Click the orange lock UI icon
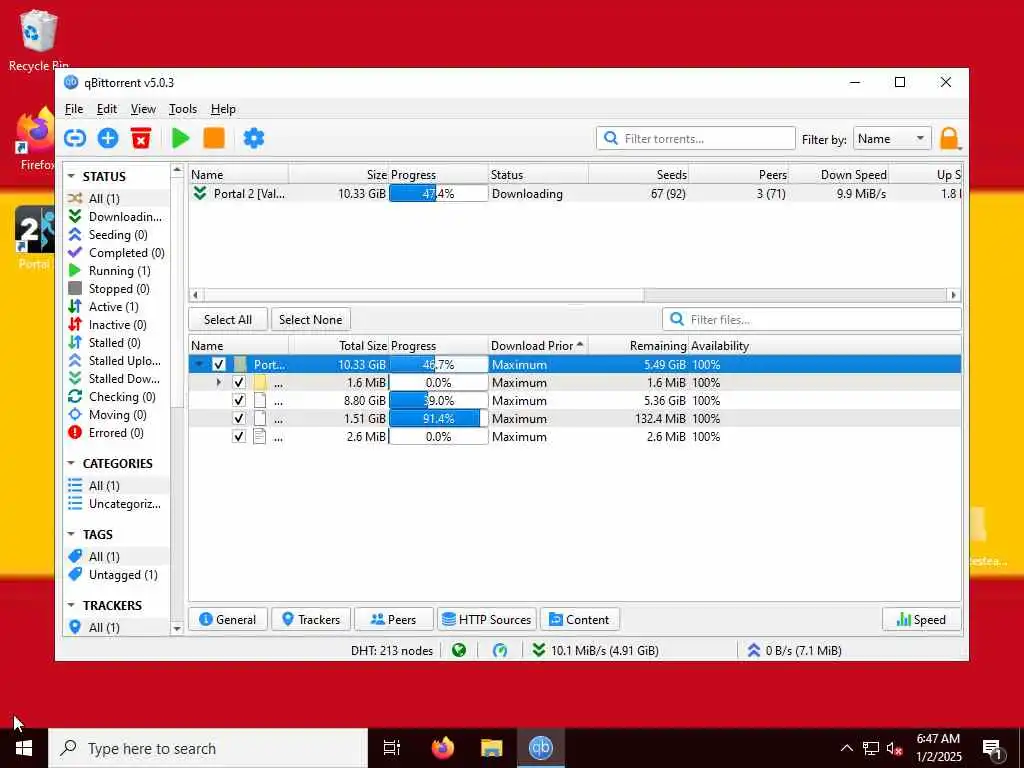The width and height of the screenshot is (1024, 768). click(x=949, y=138)
